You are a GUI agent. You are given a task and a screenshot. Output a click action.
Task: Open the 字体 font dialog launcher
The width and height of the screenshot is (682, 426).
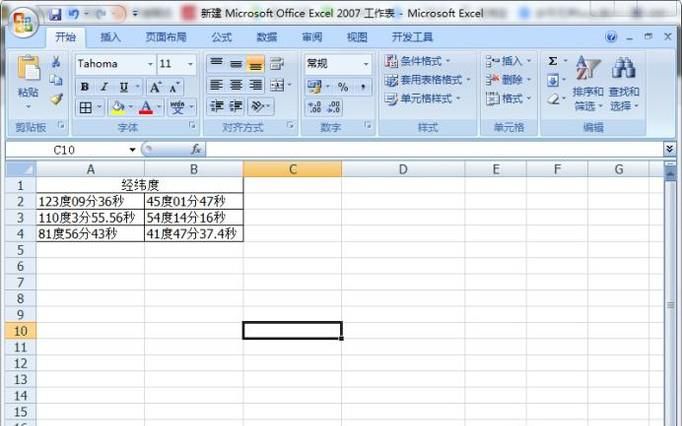tap(192, 125)
